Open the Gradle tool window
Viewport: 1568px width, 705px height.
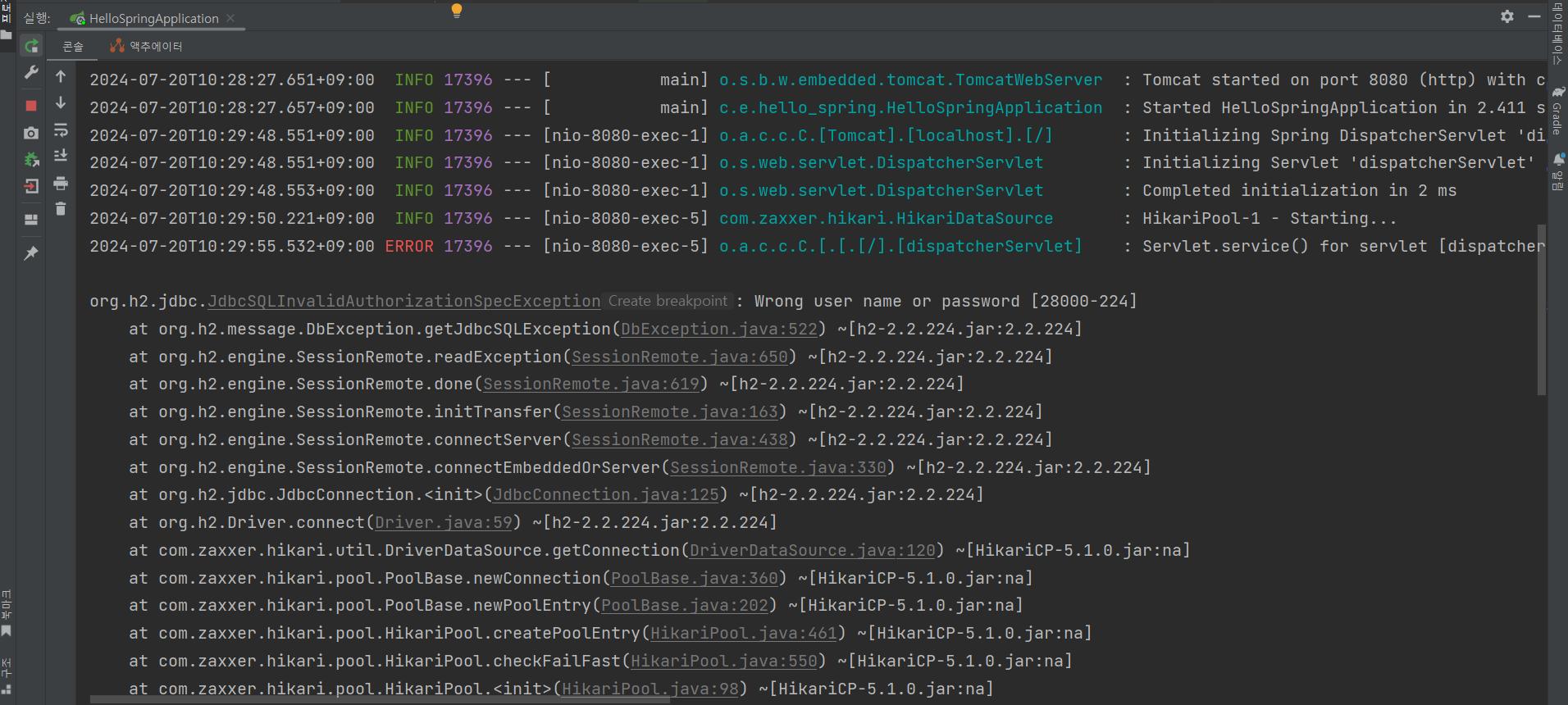(x=1557, y=111)
